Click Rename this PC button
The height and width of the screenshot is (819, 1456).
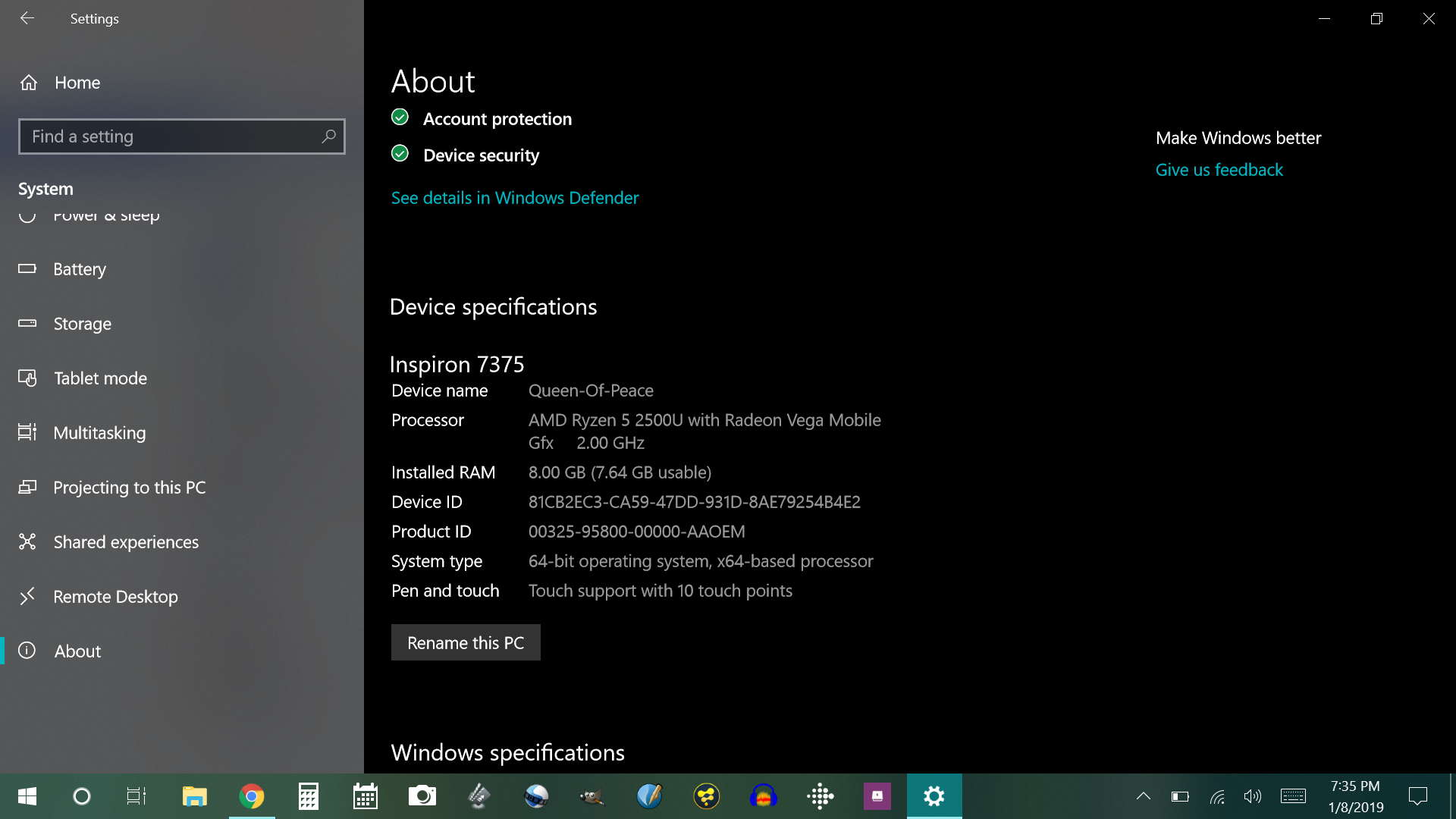pos(466,642)
